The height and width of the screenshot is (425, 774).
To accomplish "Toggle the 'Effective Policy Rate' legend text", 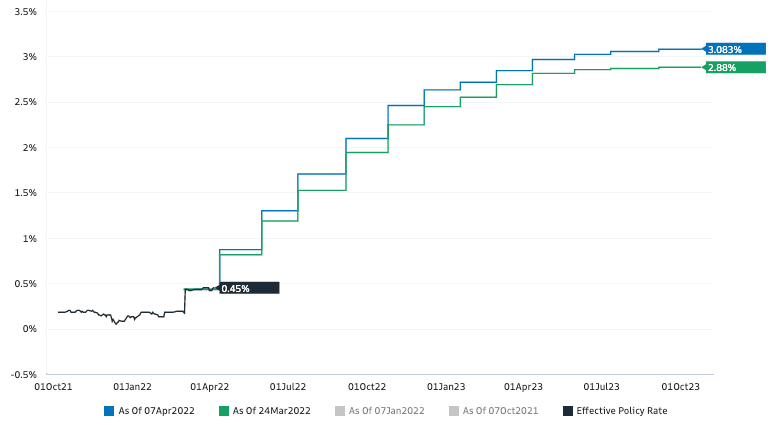I will click(x=622, y=410).
